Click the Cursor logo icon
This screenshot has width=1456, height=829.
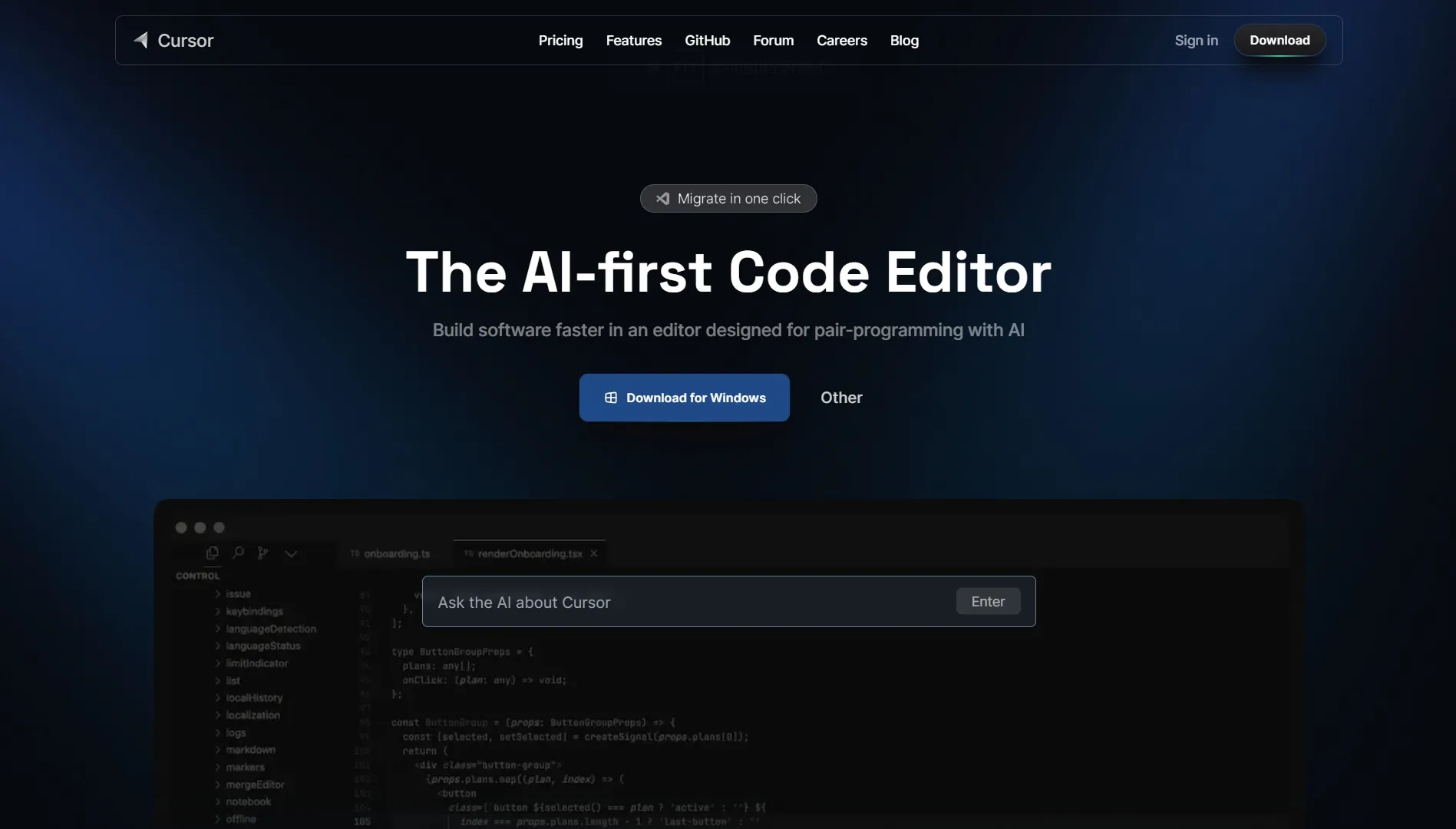pyautogui.click(x=141, y=40)
